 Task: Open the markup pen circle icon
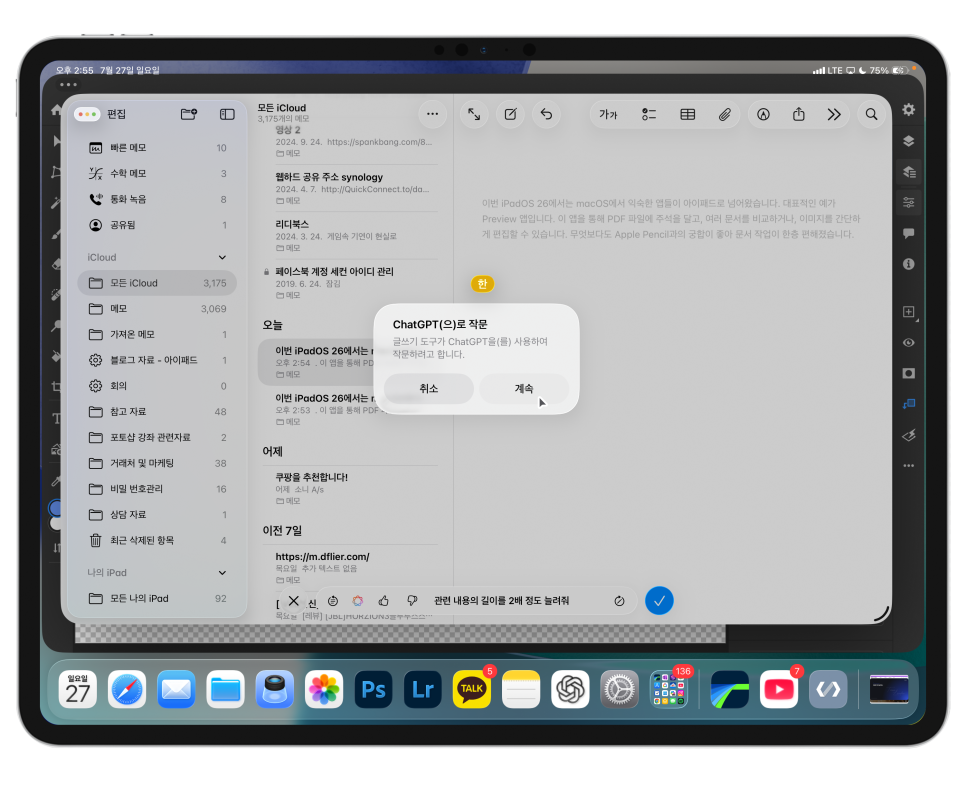(x=763, y=114)
